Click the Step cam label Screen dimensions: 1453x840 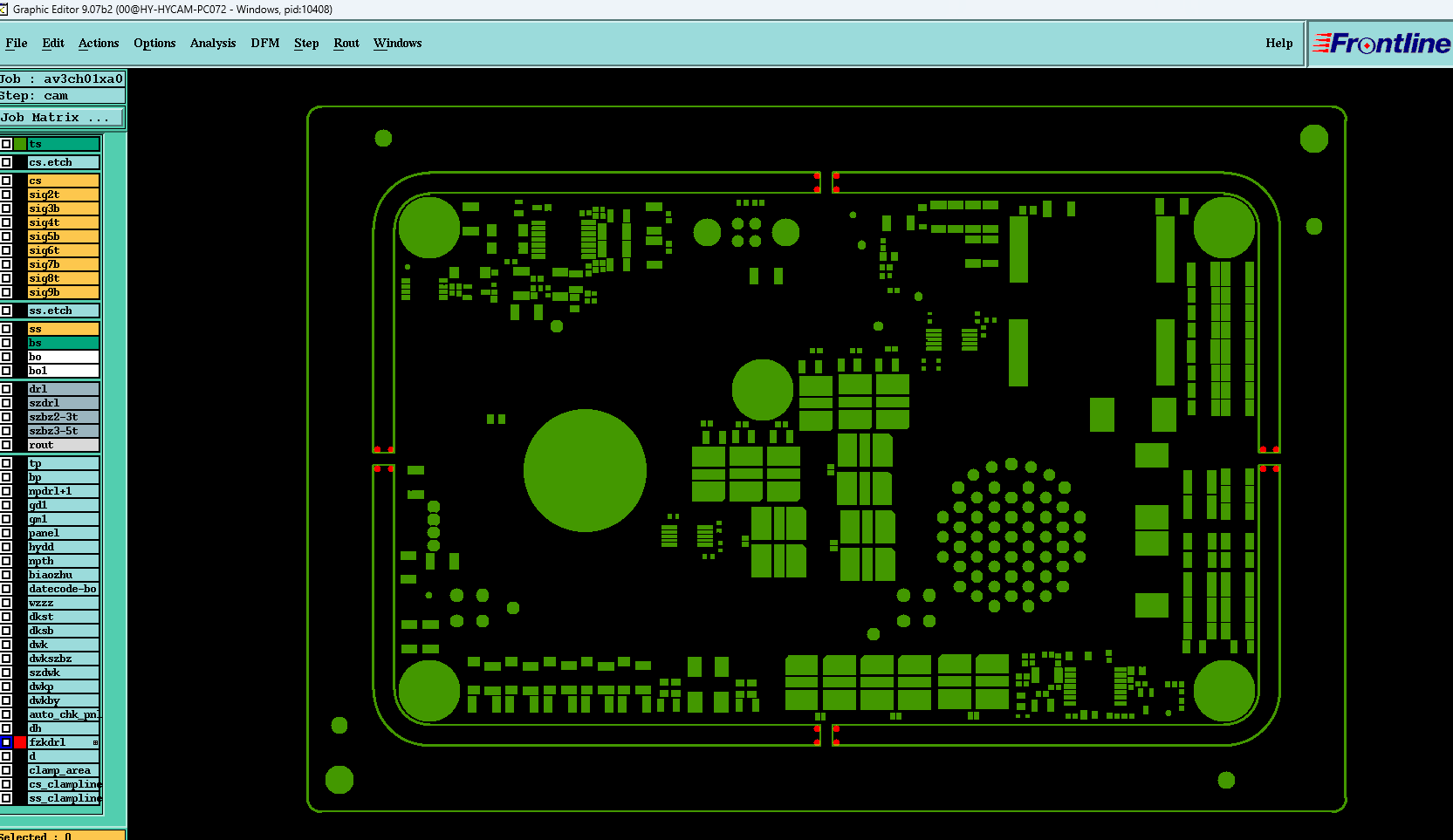coord(62,96)
